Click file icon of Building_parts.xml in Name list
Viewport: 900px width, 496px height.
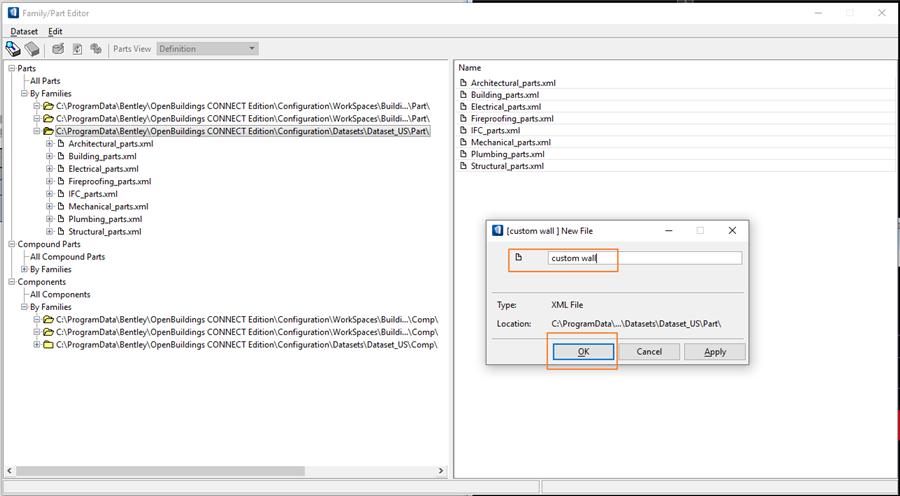(x=464, y=95)
